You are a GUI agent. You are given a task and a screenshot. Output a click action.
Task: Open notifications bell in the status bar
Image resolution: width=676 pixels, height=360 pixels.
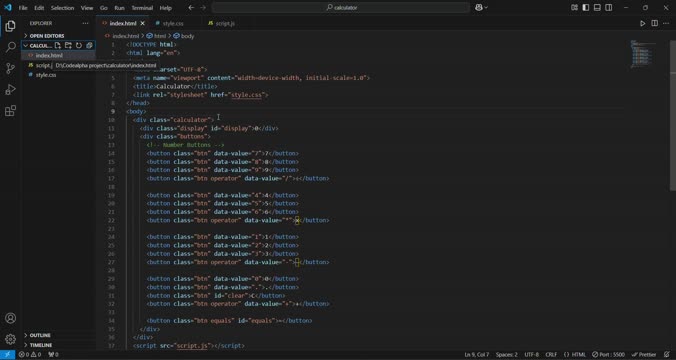click(x=667, y=354)
